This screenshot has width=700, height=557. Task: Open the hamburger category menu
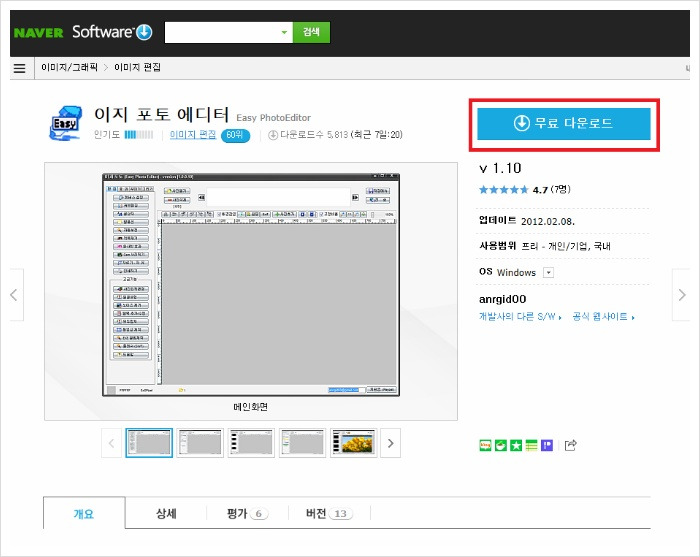[20, 68]
